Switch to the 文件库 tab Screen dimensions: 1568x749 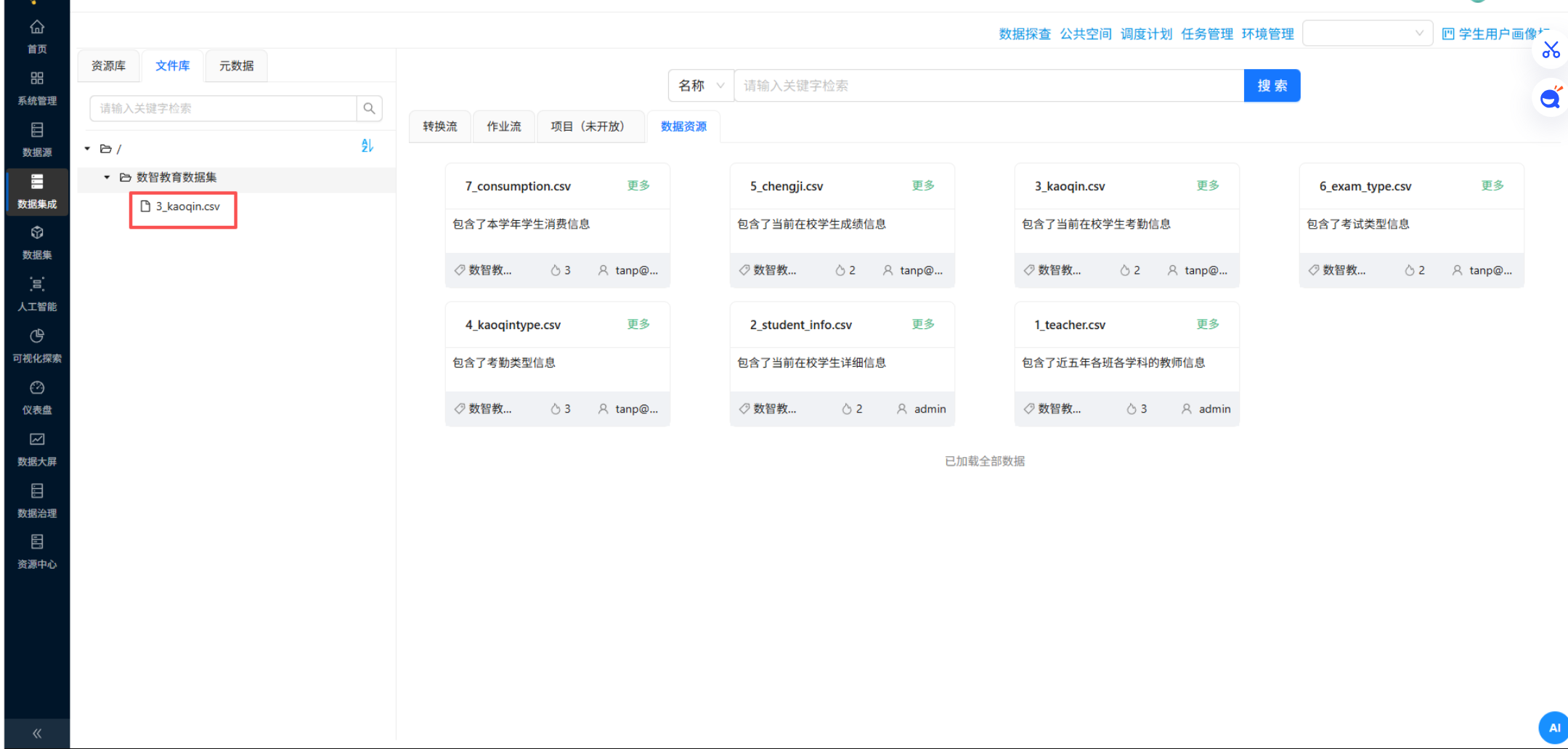click(x=172, y=66)
